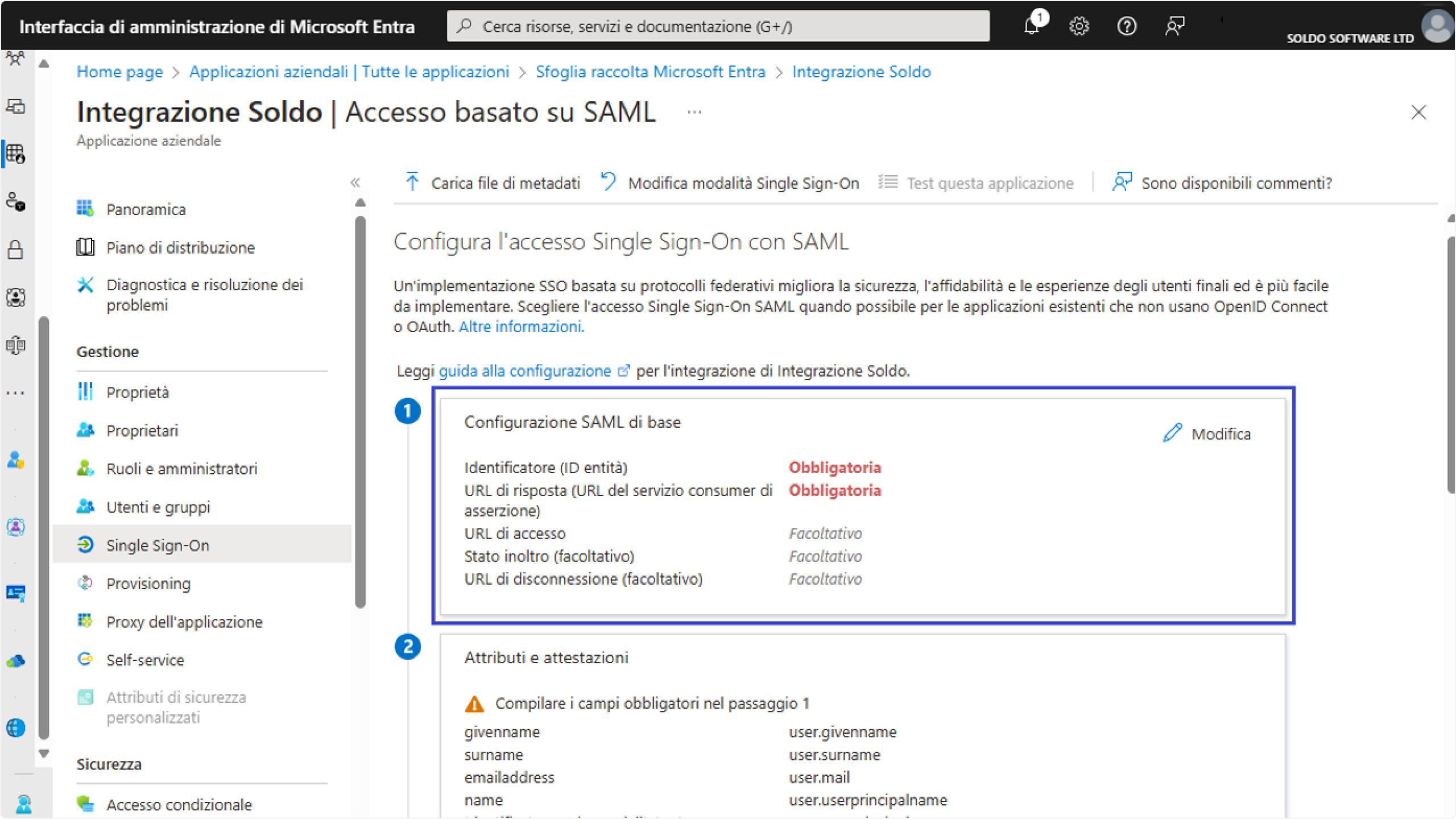Viewport: 1456px width, 819px height.
Task: Collapse the resource menu with double chevron
Action: (x=355, y=183)
